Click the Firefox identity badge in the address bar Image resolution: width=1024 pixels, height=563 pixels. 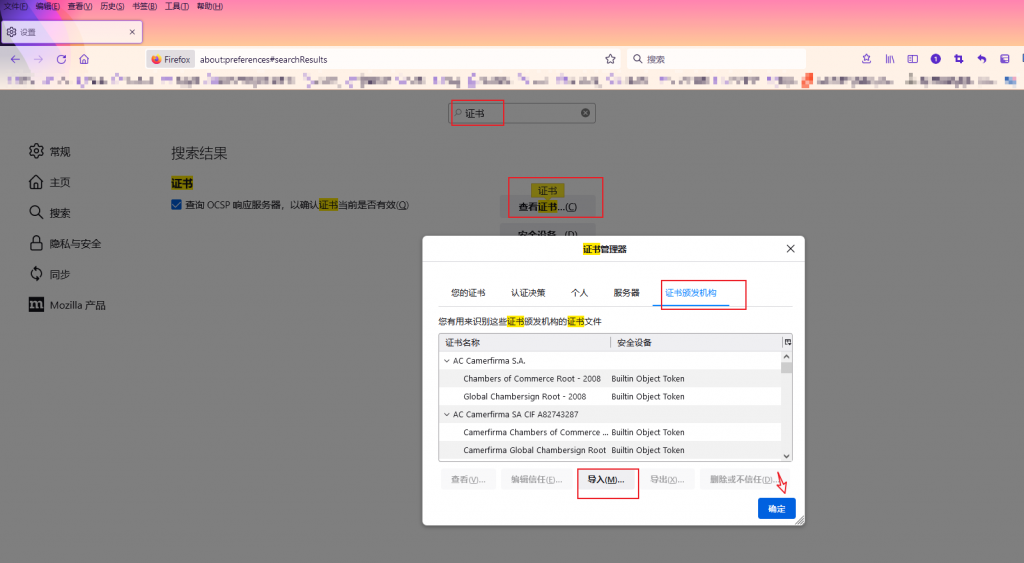(171, 59)
